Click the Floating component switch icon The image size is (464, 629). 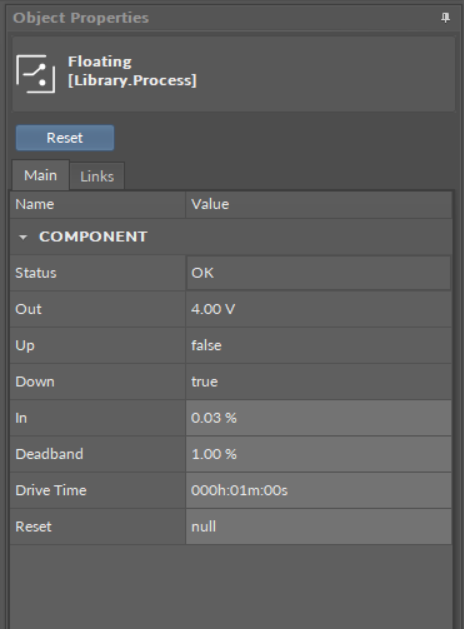(x=36, y=74)
